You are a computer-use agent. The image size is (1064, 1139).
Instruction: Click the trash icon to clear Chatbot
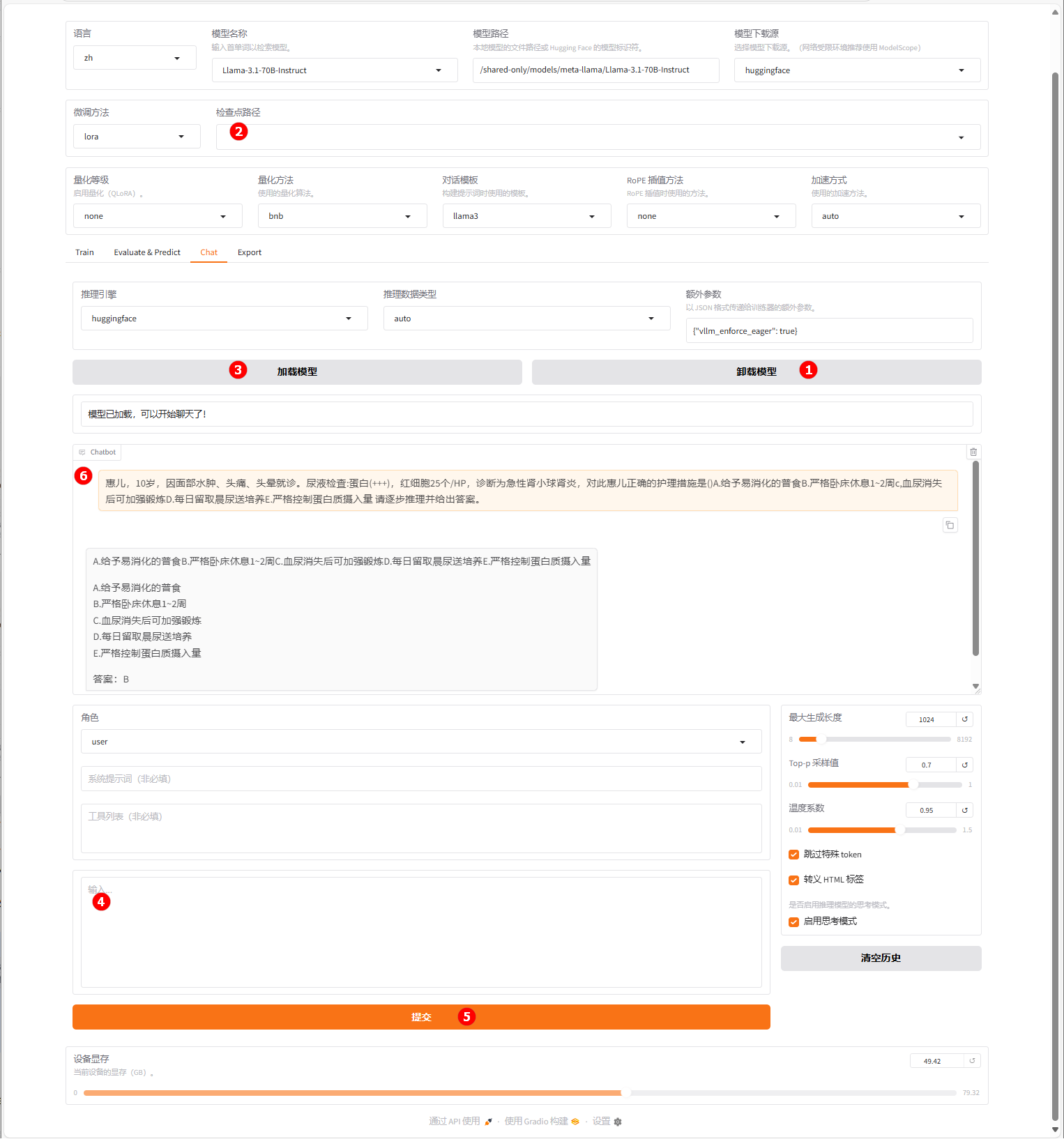[973, 452]
